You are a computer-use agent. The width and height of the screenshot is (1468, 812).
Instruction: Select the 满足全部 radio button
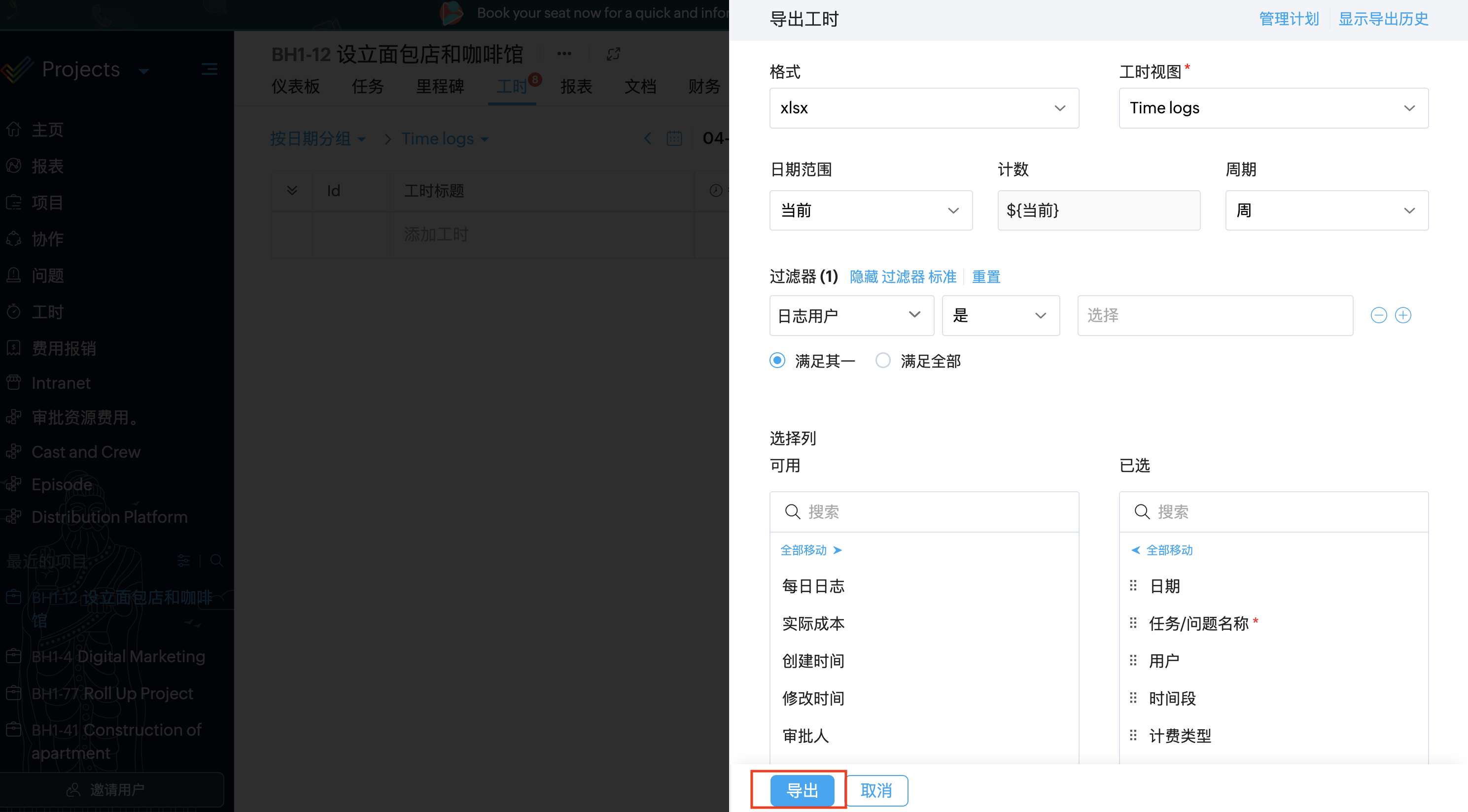pyautogui.click(x=883, y=361)
